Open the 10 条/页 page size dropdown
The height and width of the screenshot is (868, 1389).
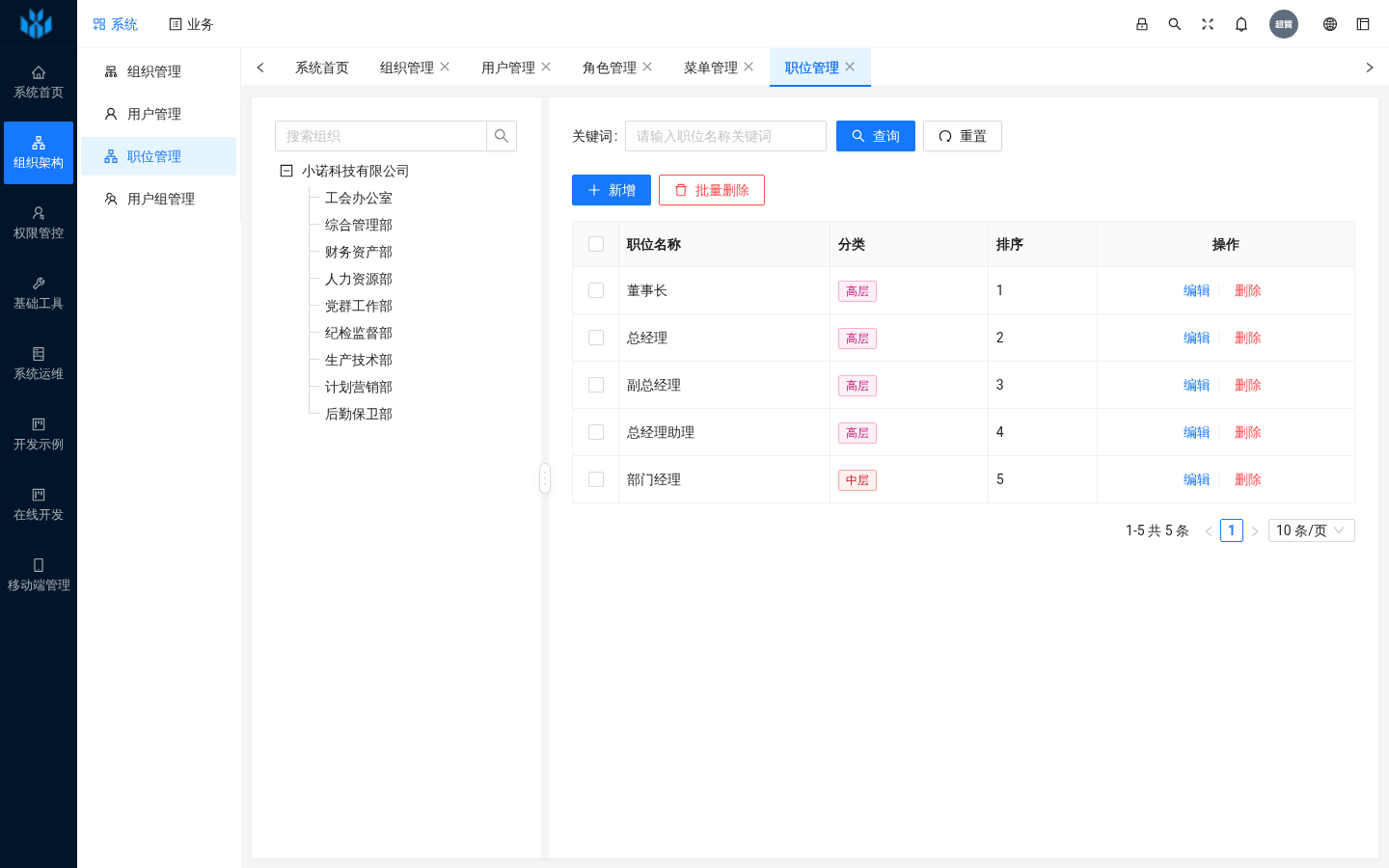(1311, 530)
